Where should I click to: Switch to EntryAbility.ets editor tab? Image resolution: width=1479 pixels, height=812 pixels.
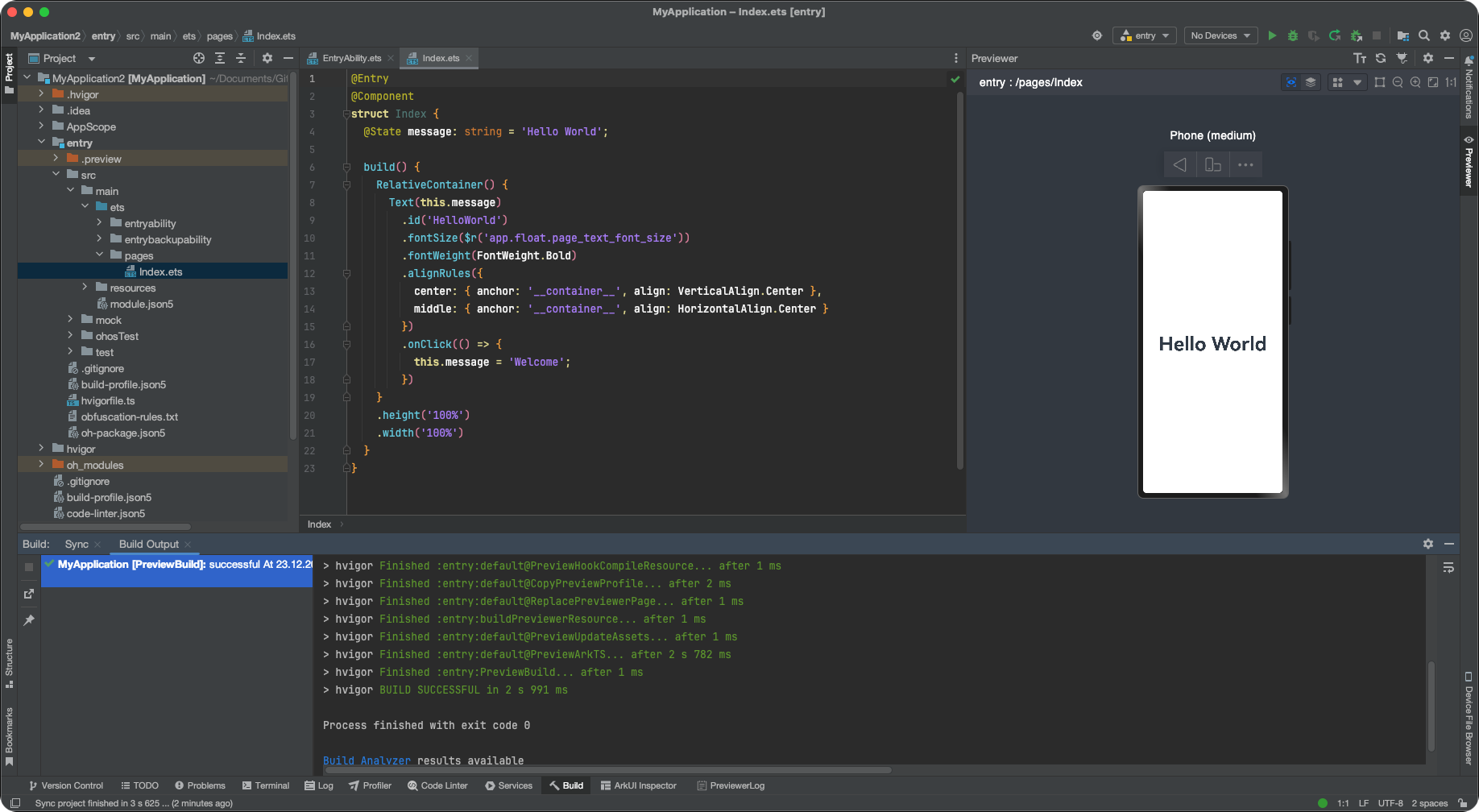coord(351,58)
